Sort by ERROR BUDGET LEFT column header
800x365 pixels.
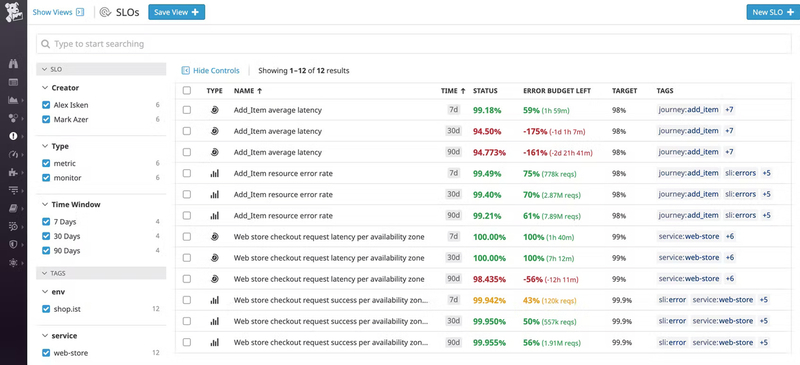[x=557, y=91]
